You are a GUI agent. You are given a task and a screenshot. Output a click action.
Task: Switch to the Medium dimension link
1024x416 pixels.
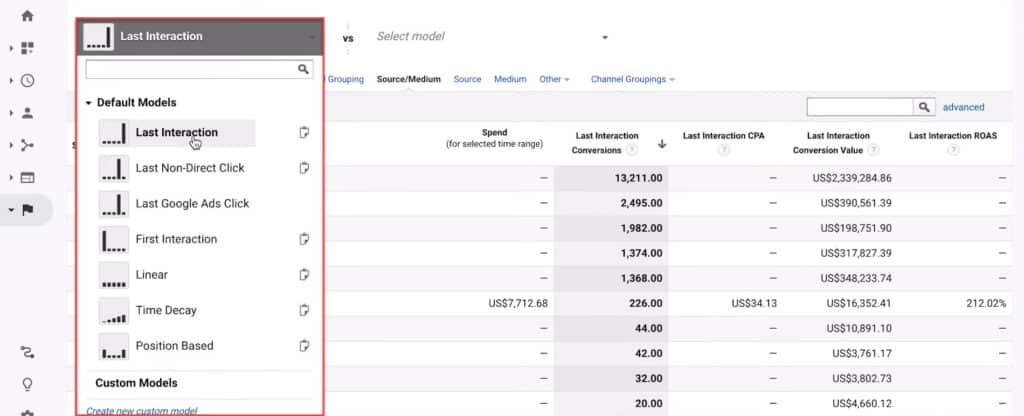pyautogui.click(x=510, y=79)
